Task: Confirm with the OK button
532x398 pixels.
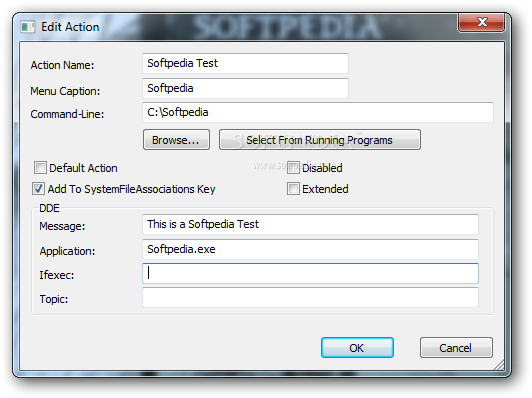Action: [357, 347]
